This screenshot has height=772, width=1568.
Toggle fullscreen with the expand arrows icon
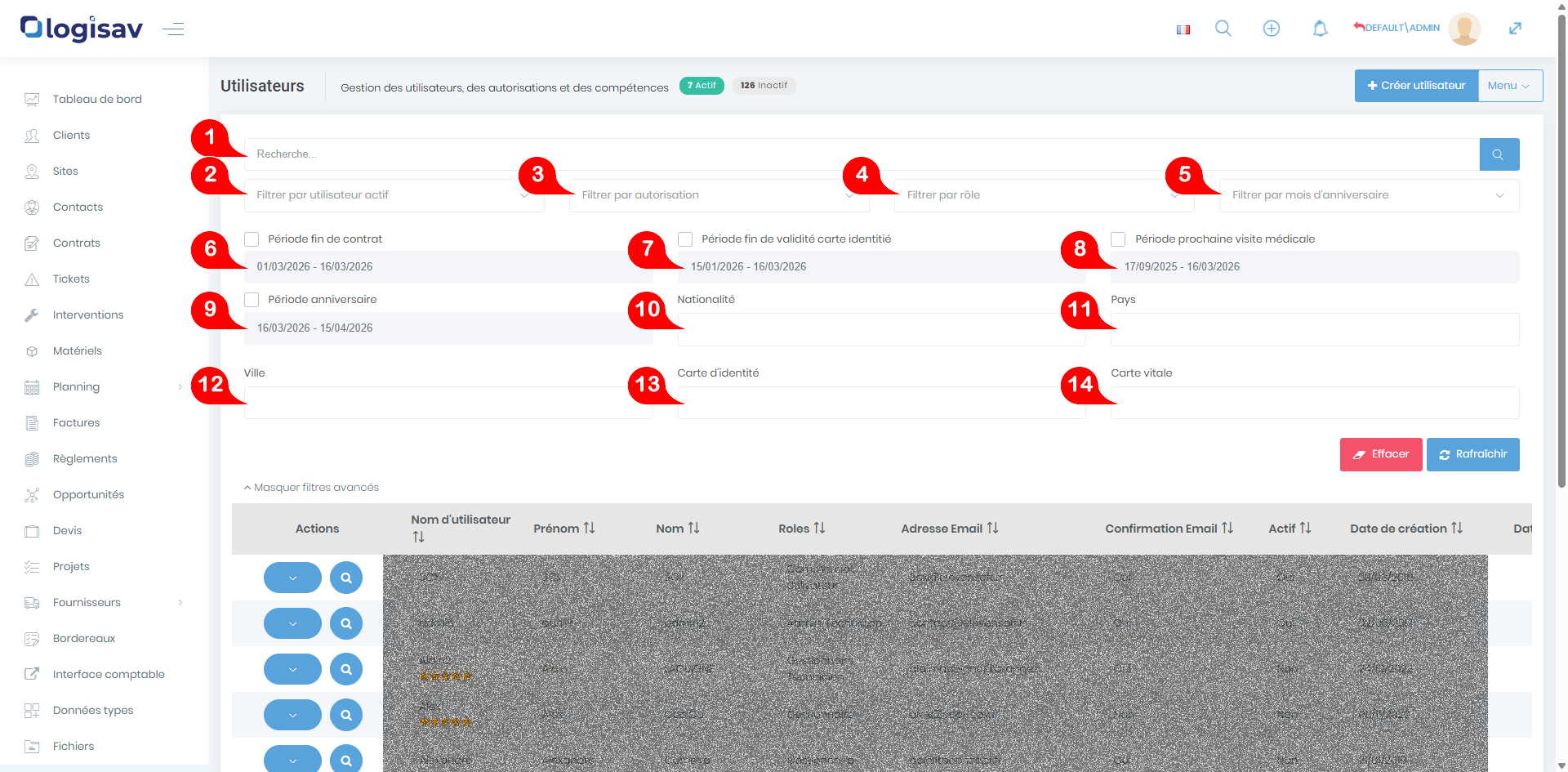(1515, 29)
